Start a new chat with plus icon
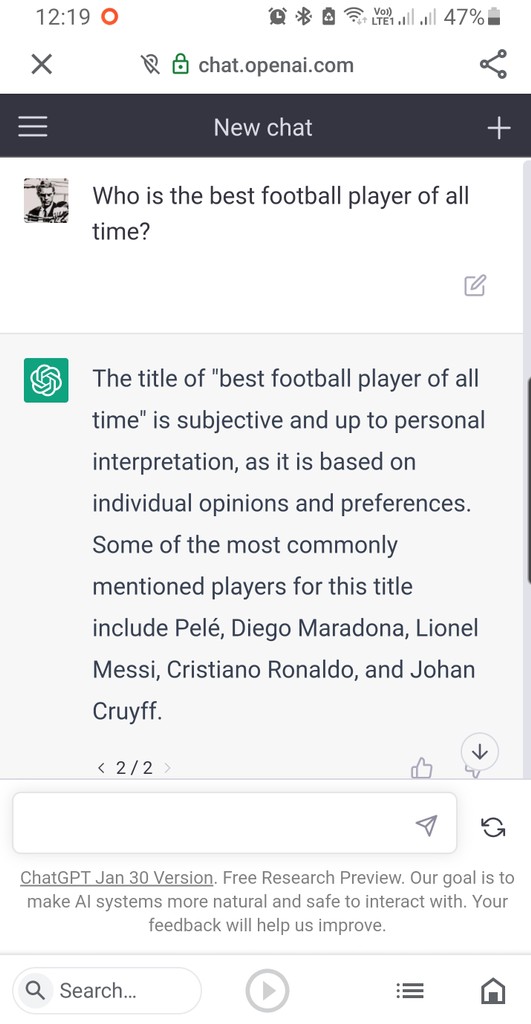This screenshot has height=1024, width=531. (498, 127)
